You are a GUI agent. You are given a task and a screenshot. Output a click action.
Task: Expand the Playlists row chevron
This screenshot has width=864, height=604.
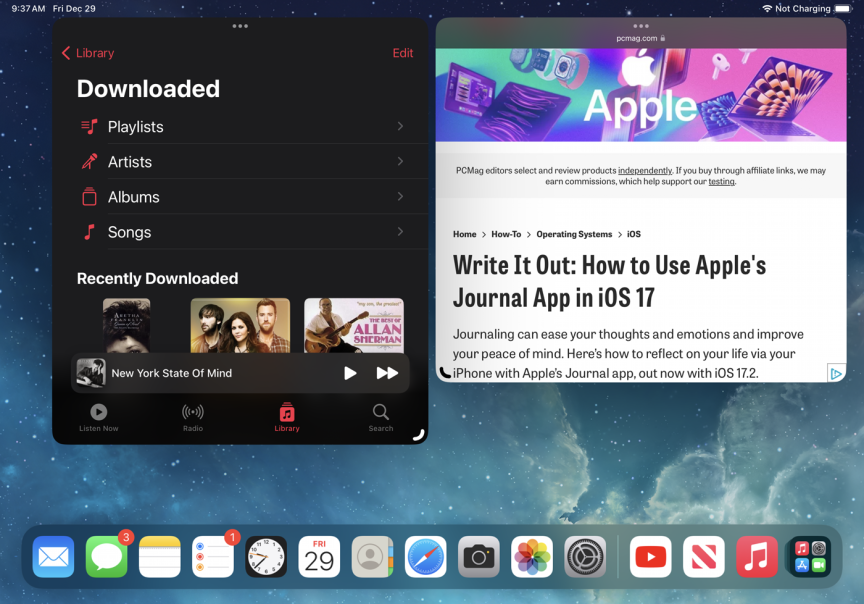pyautogui.click(x=400, y=127)
